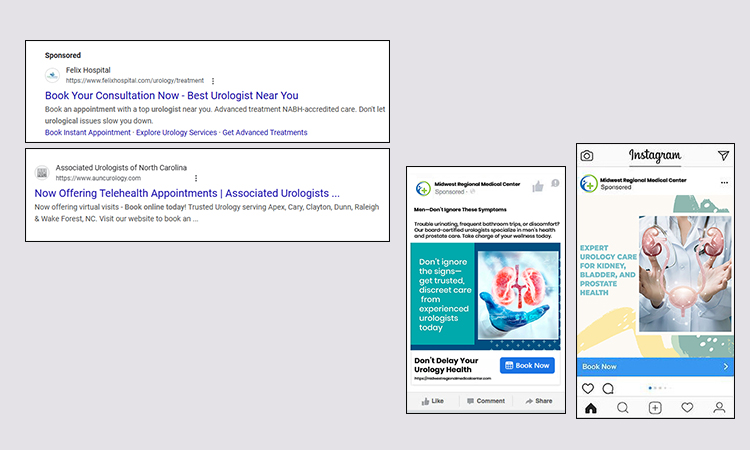The width and height of the screenshot is (750, 450).
Task: Click the Instagram wordmark logo
Action: pos(655,155)
